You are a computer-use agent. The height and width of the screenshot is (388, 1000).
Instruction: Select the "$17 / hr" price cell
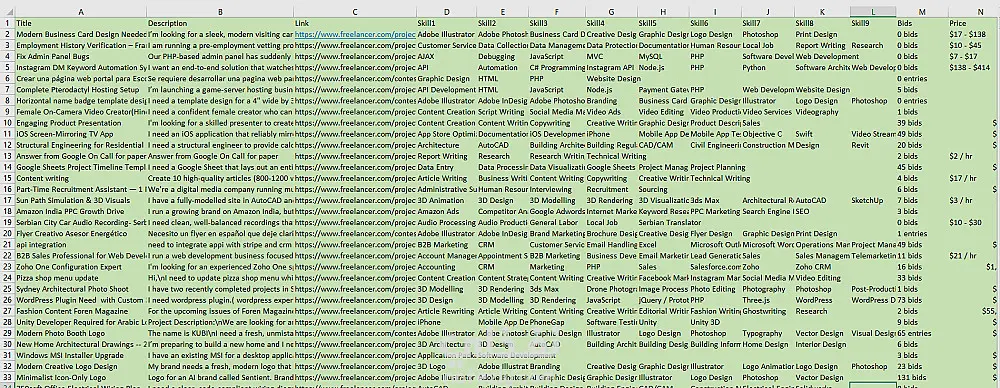coord(973,179)
